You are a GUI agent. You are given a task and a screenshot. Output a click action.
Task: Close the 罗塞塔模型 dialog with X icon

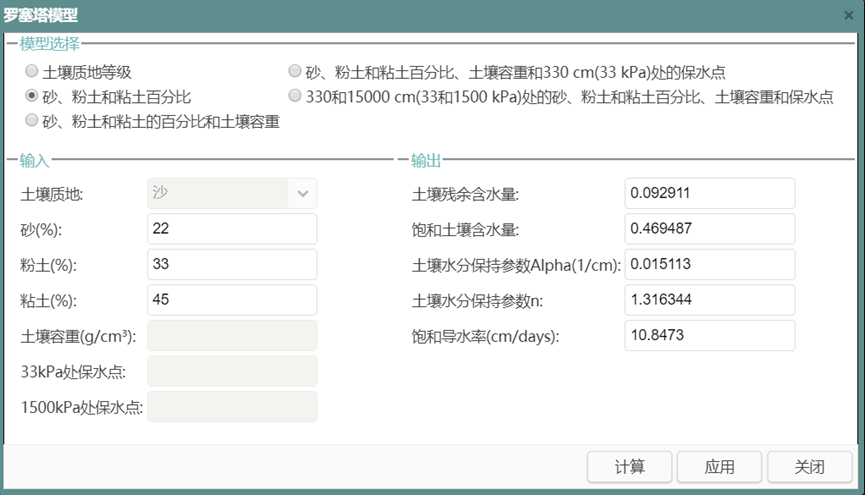coord(849,15)
